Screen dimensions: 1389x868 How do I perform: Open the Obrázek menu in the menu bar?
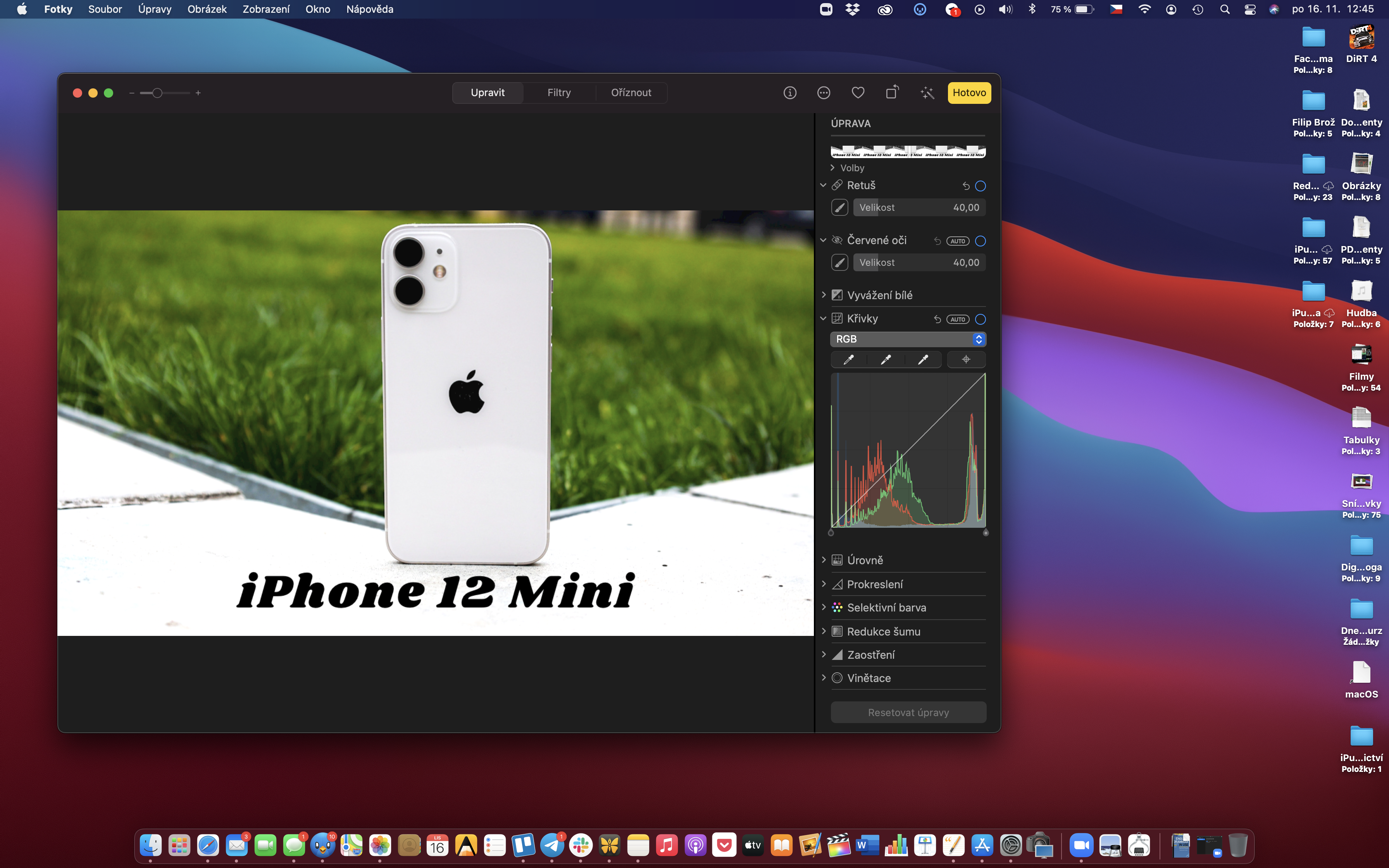click(x=207, y=9)
